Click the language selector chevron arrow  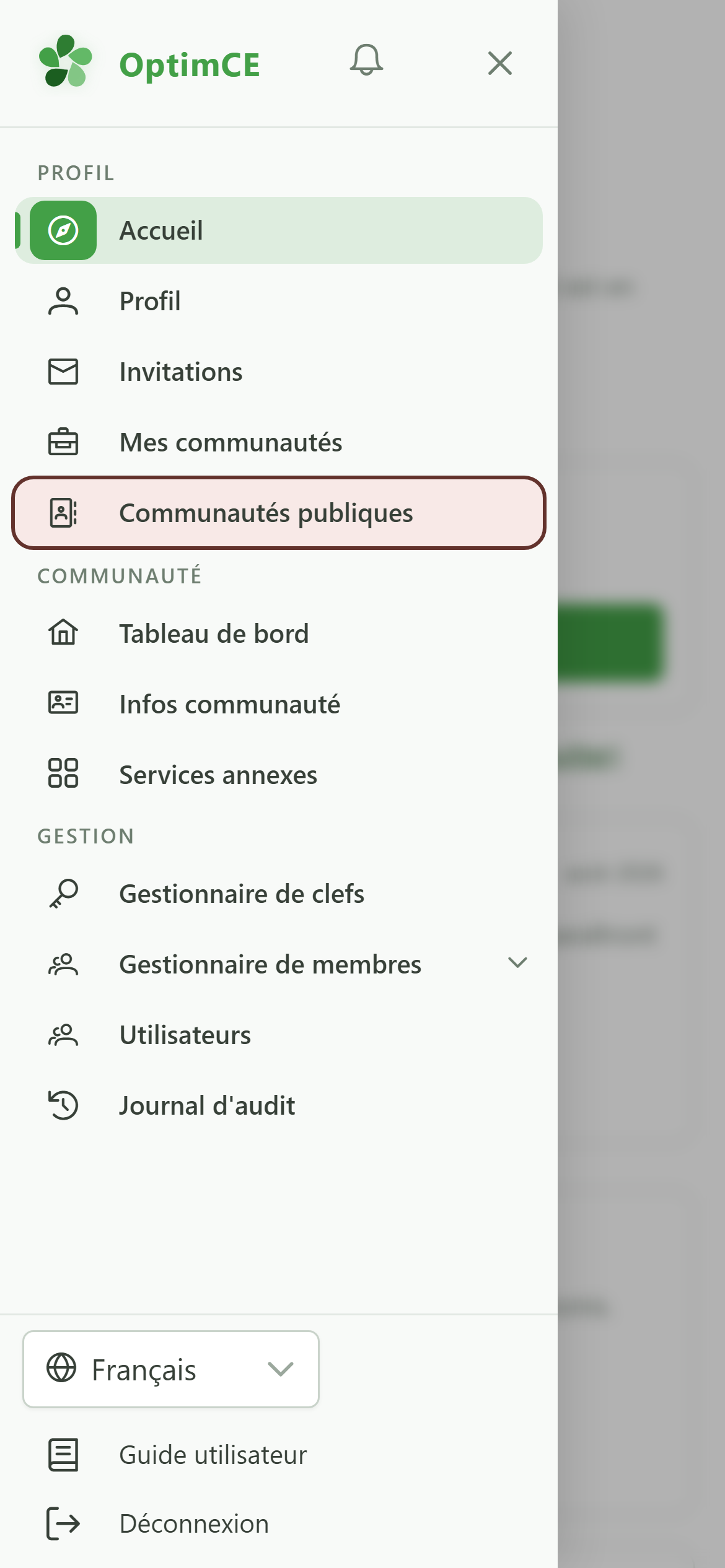click(281, 1369)
